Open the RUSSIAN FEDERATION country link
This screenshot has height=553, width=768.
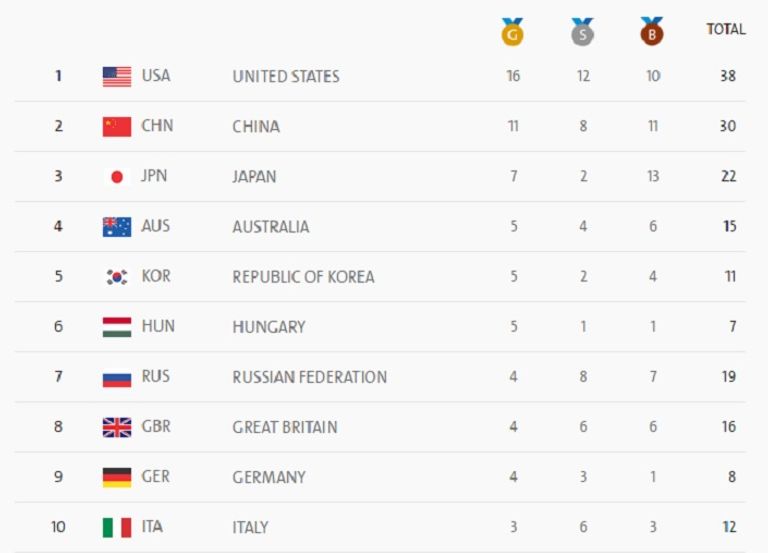tap(309, 378)
